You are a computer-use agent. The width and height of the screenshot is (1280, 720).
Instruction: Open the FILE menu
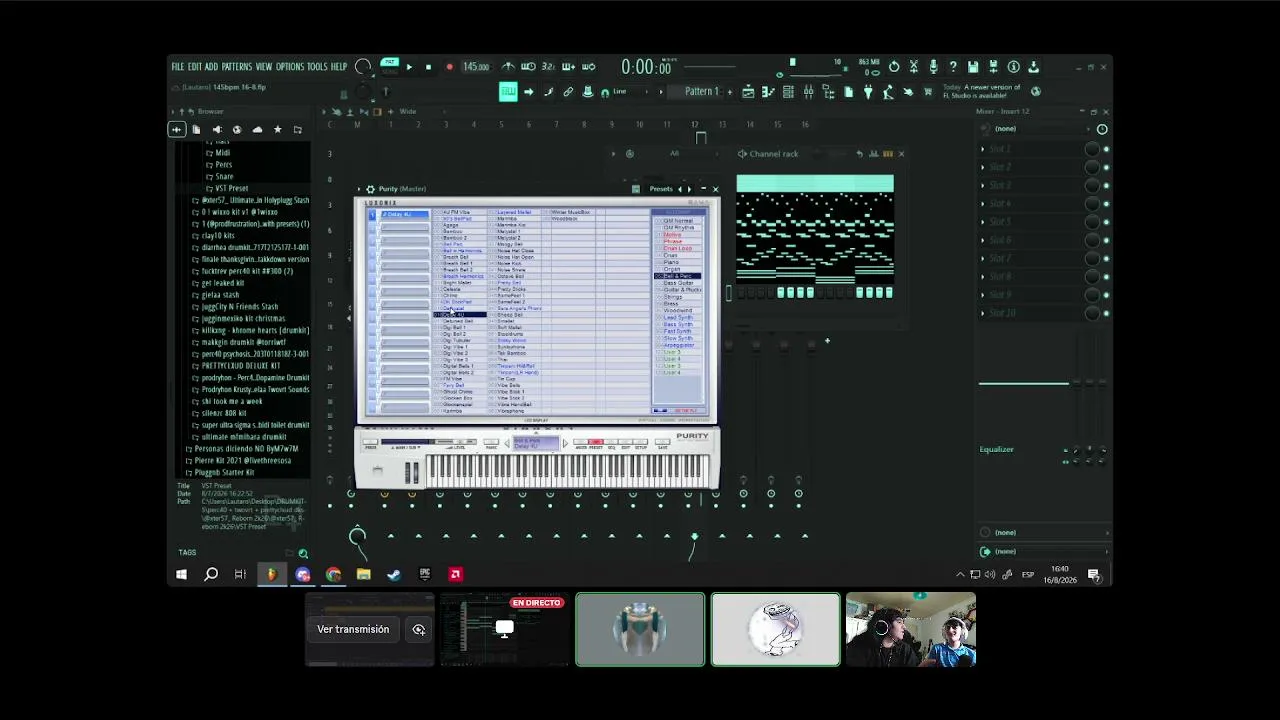pyautogui.click(x=178, y=67)
